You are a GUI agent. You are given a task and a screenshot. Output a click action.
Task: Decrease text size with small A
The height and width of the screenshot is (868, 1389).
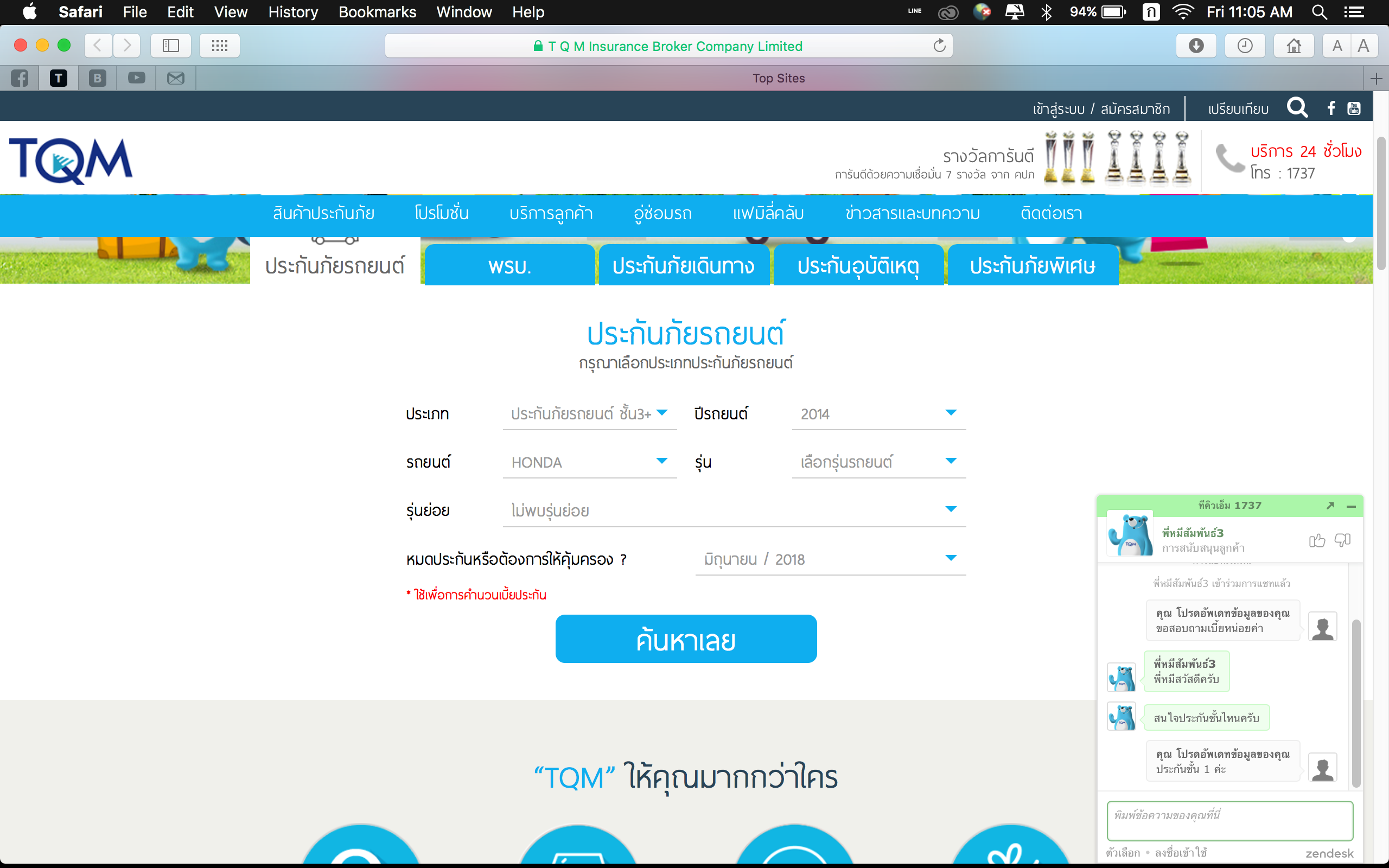click(x=1337, y=46)
